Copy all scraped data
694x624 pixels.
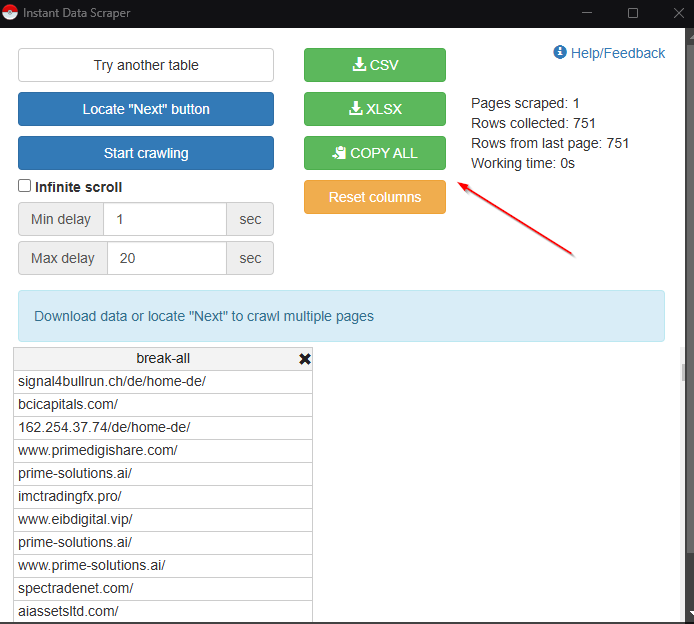374,153
